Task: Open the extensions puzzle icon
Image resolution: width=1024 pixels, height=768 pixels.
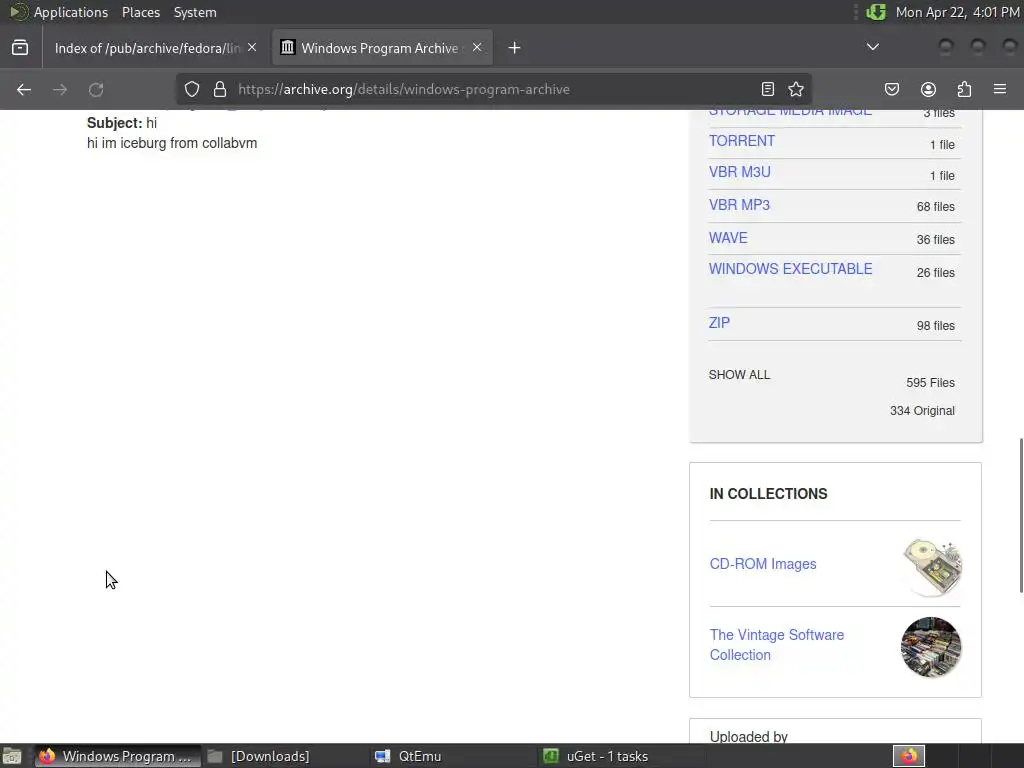Action: click(964, 89)
